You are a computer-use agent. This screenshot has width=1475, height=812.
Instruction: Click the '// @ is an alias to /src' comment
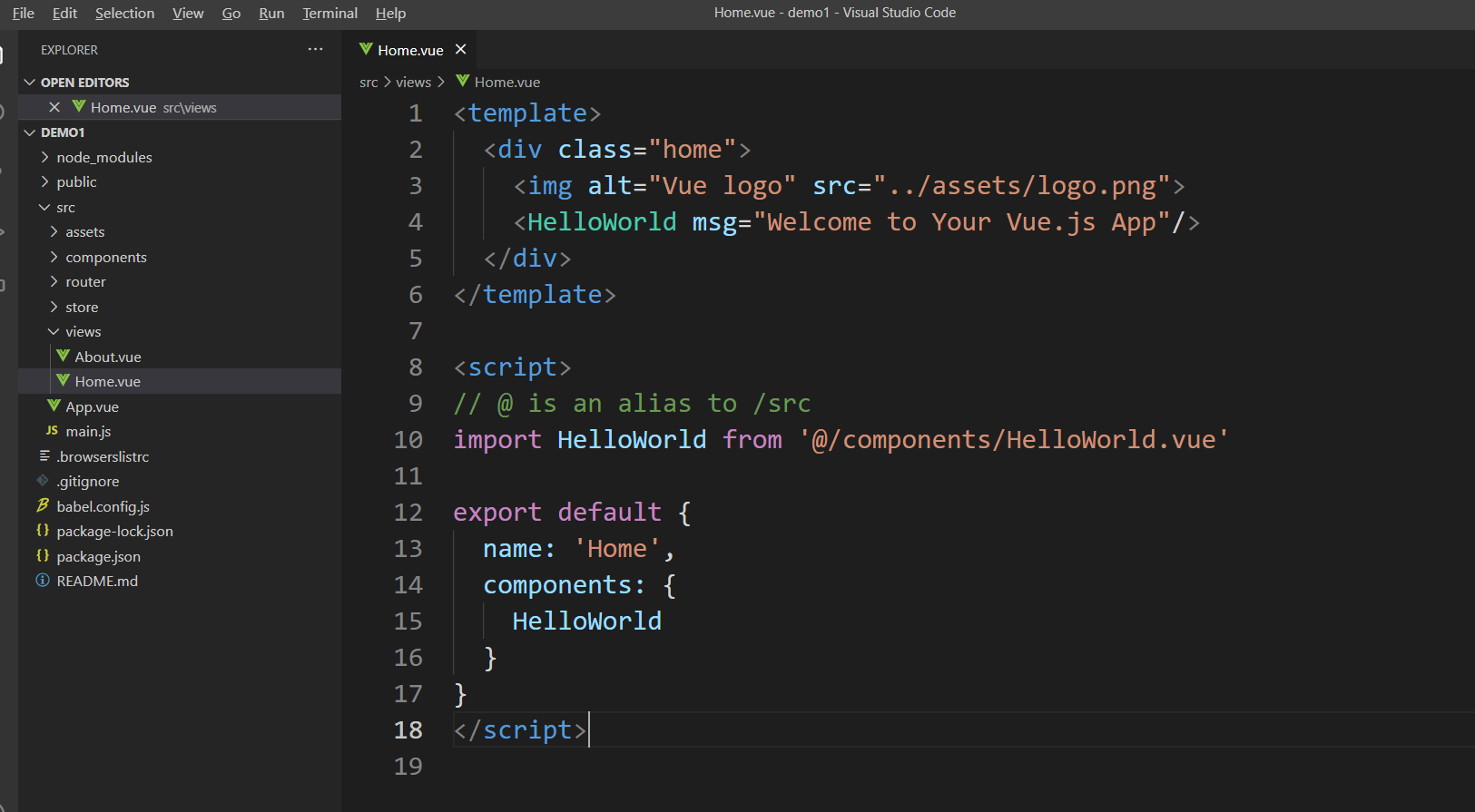pyautogui.click(x=632, y=404)
